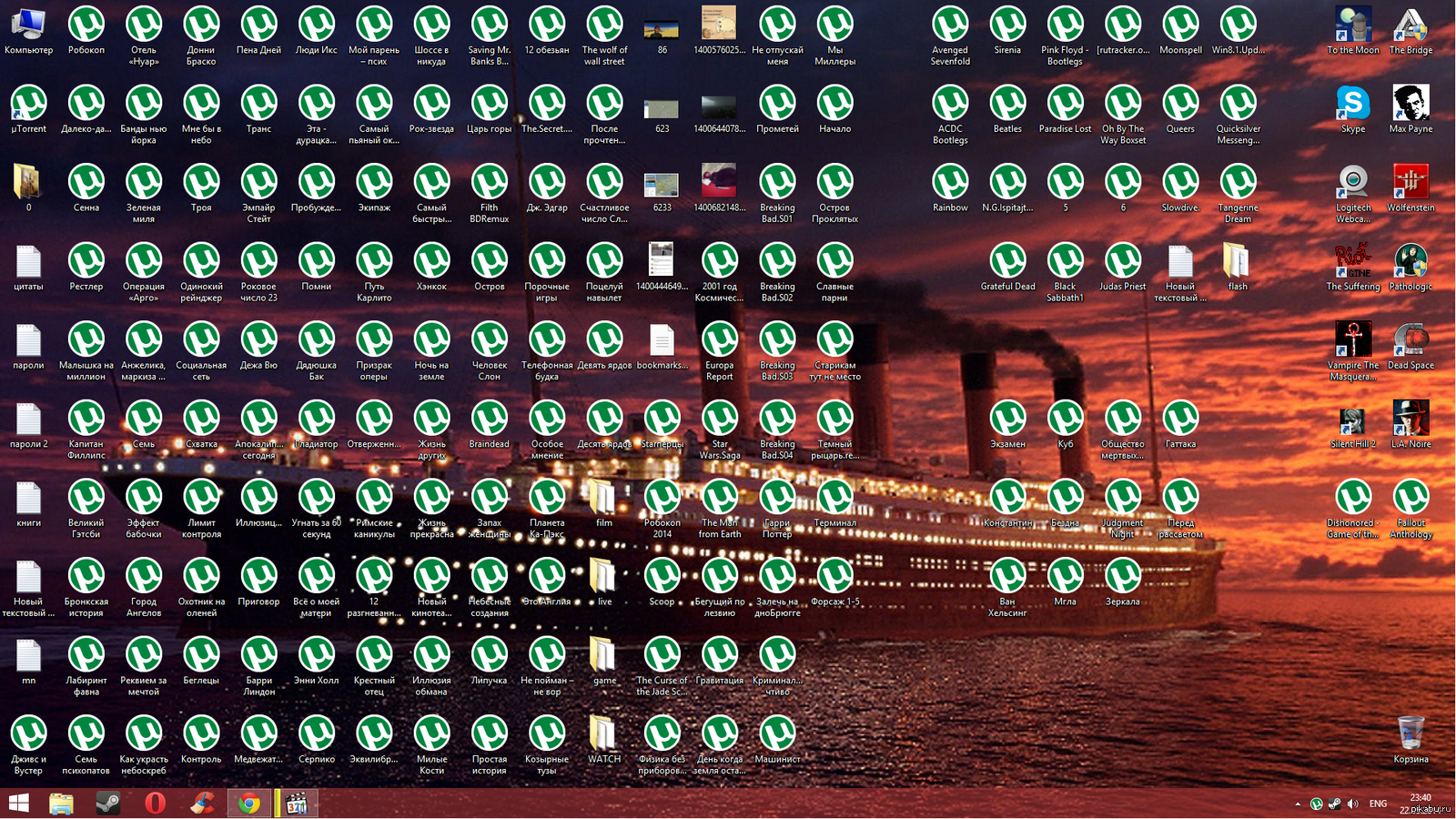Screen dimensions: 1456x819
Task: Open the ENG language switcher
Action: pyautogui.click(x=1379, y=804)
